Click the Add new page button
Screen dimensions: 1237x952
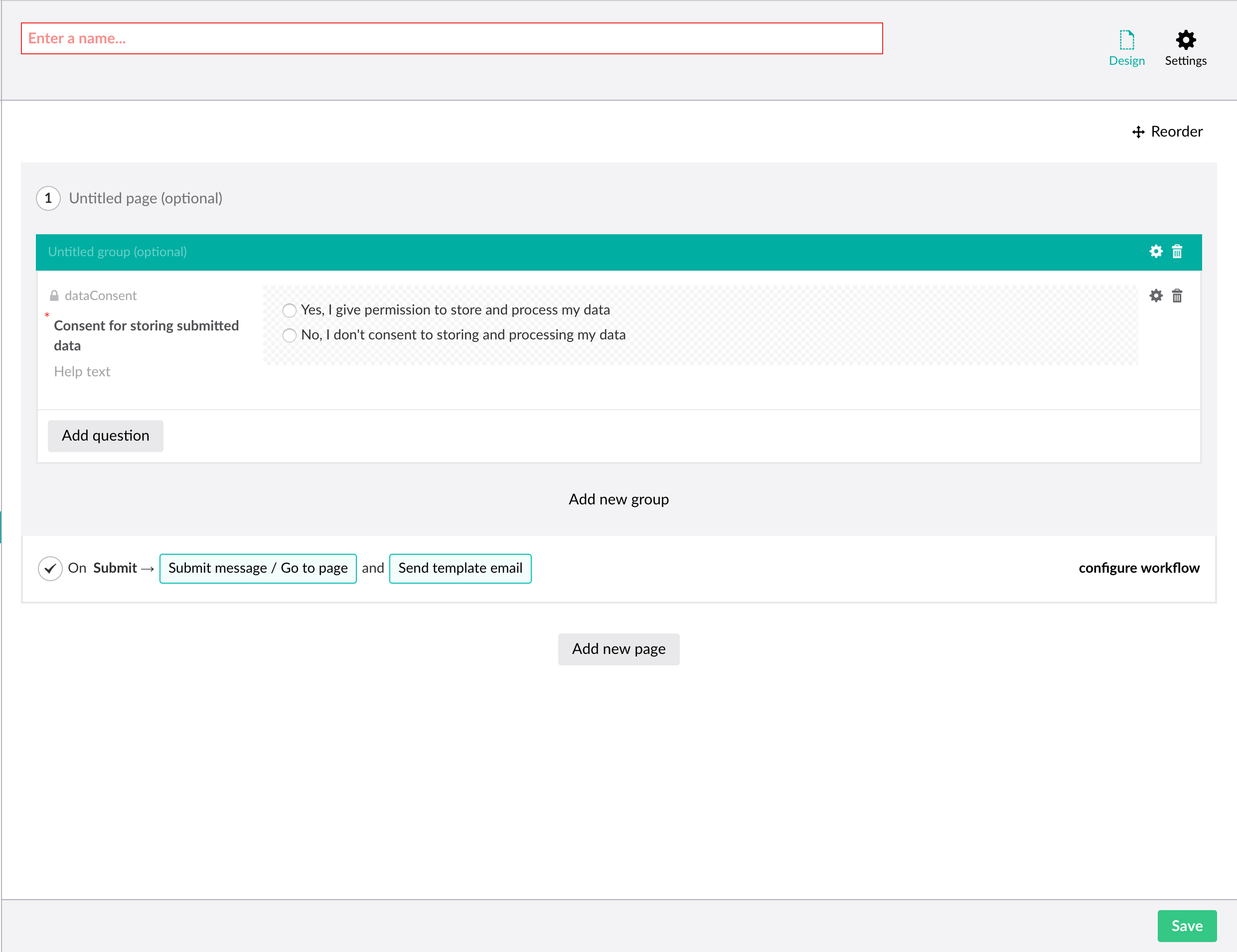point(618,649)
